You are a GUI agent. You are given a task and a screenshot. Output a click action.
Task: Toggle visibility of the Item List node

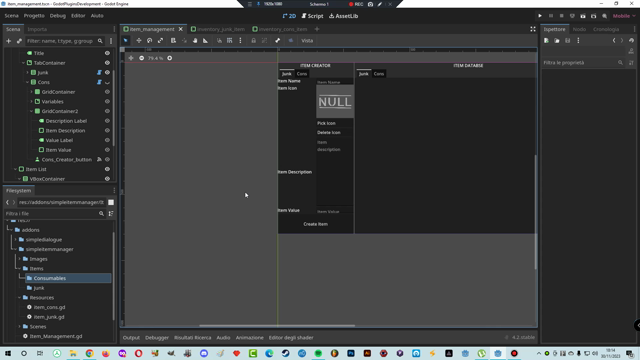(x=107, y=169)
